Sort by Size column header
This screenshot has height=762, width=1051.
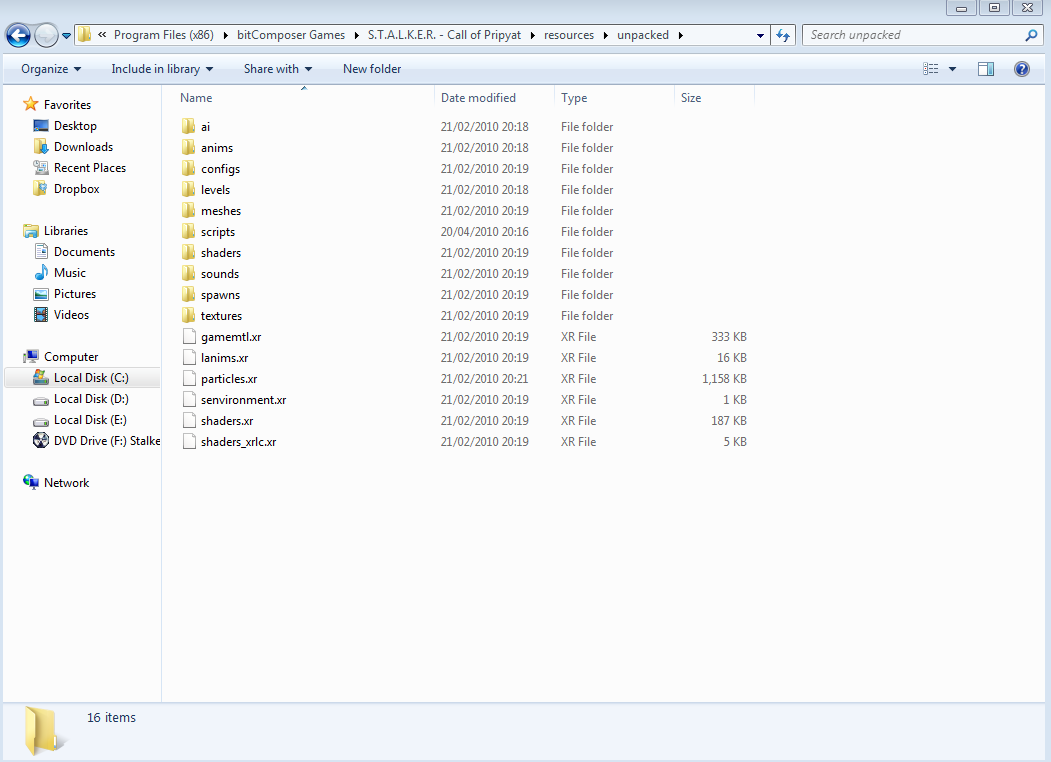(691, 98)
